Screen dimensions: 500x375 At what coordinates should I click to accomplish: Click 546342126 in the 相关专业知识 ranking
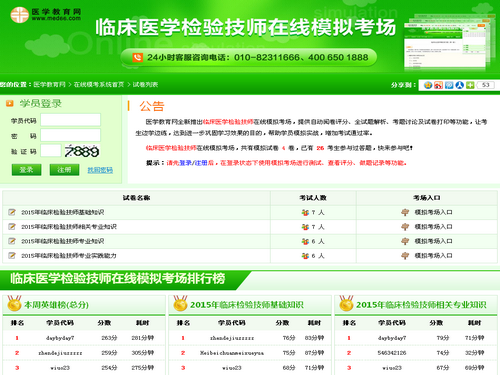tap(392, 353)
